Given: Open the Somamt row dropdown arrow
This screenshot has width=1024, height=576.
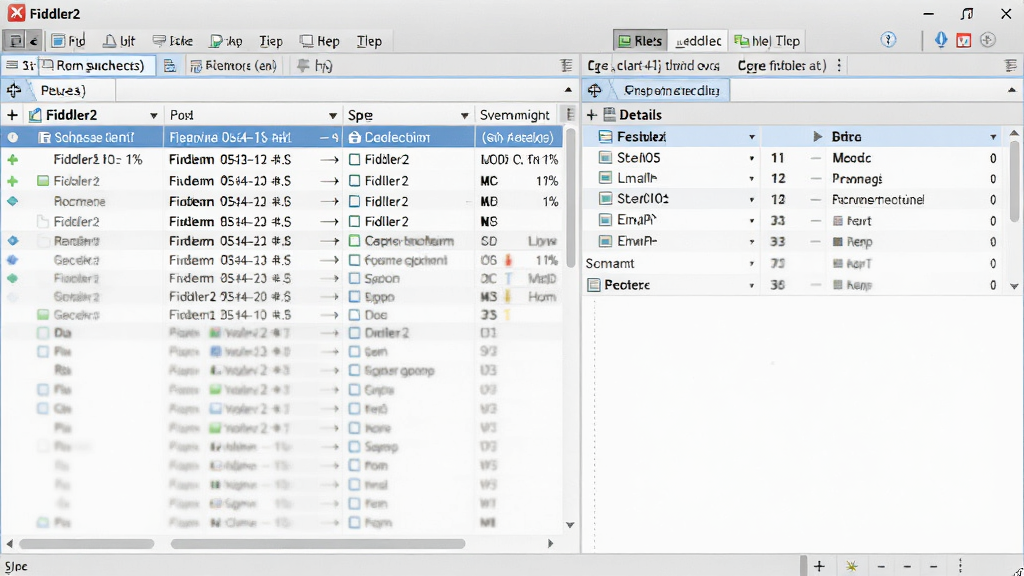Looking at the screenshot, I should point(752,264).
